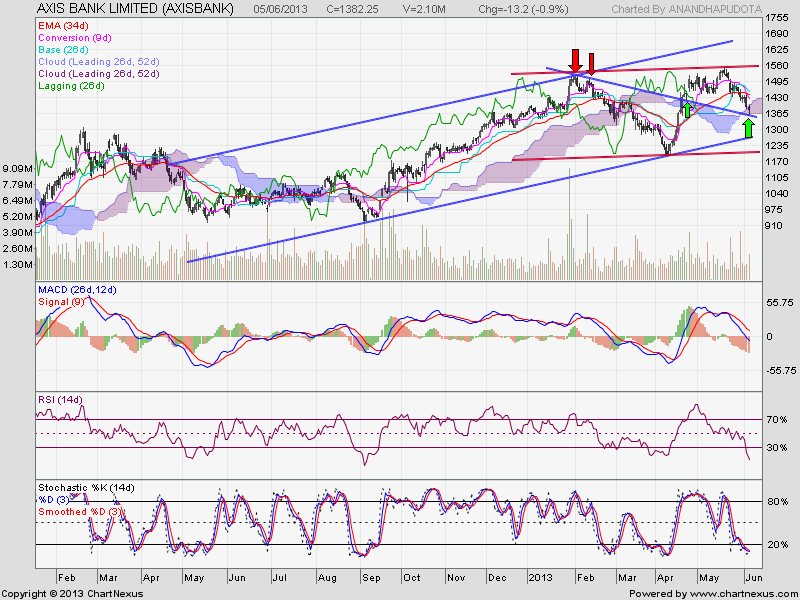Select the RSI 30% level label

coord(777,447)
